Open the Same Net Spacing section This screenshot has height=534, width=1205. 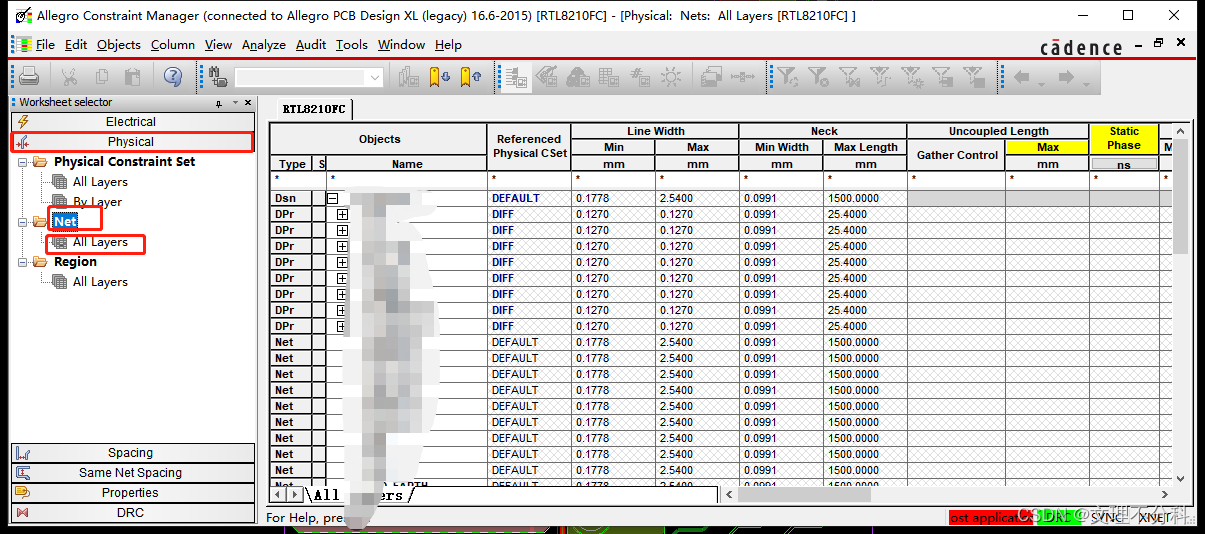(131, 473)
